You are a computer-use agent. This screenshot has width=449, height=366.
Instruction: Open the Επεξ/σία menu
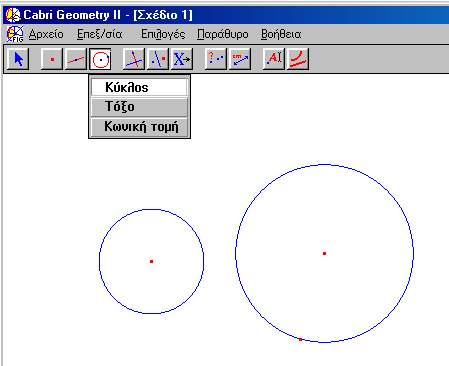point(100,34)
